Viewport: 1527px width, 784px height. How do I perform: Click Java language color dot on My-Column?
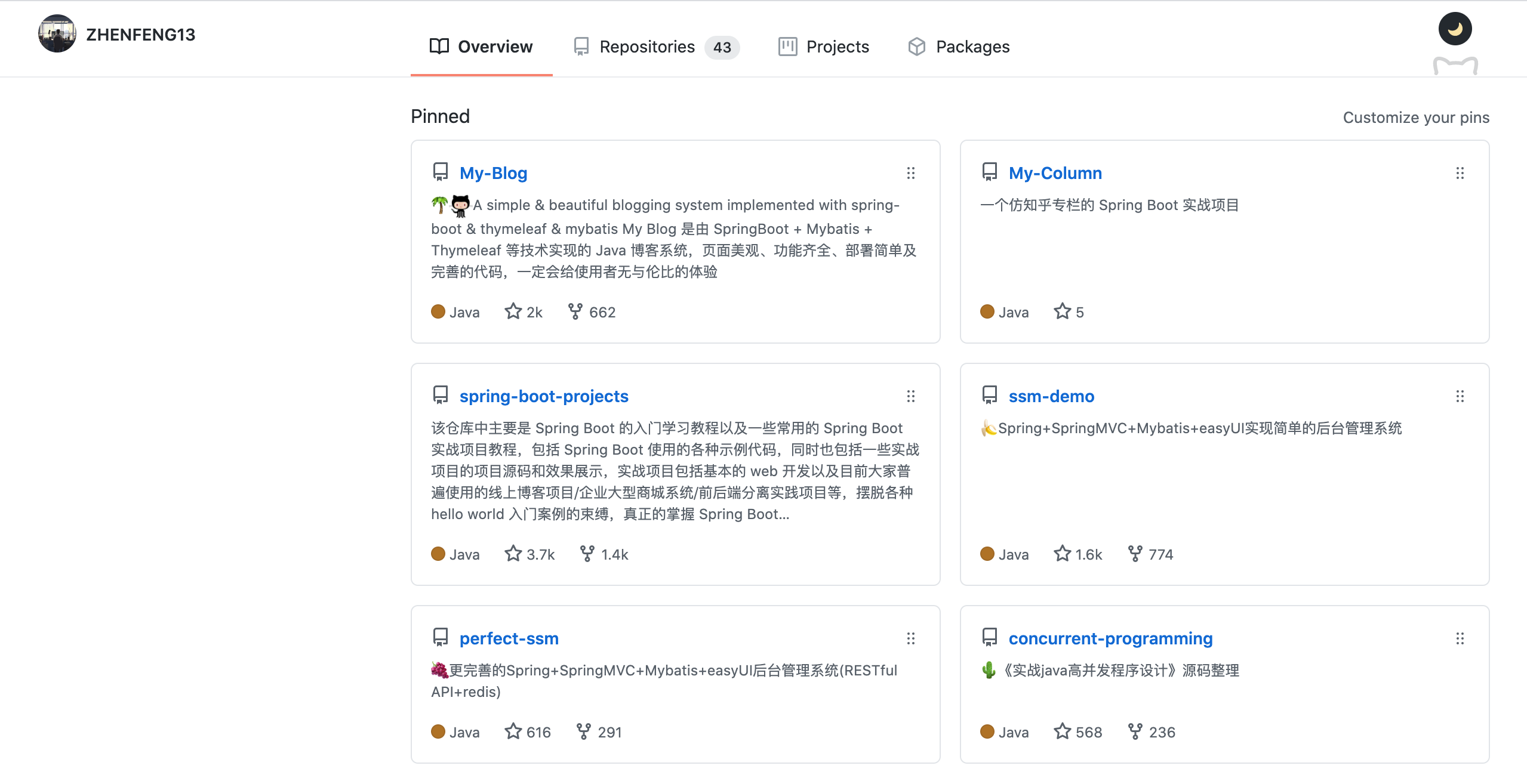(x=987, y=312)
